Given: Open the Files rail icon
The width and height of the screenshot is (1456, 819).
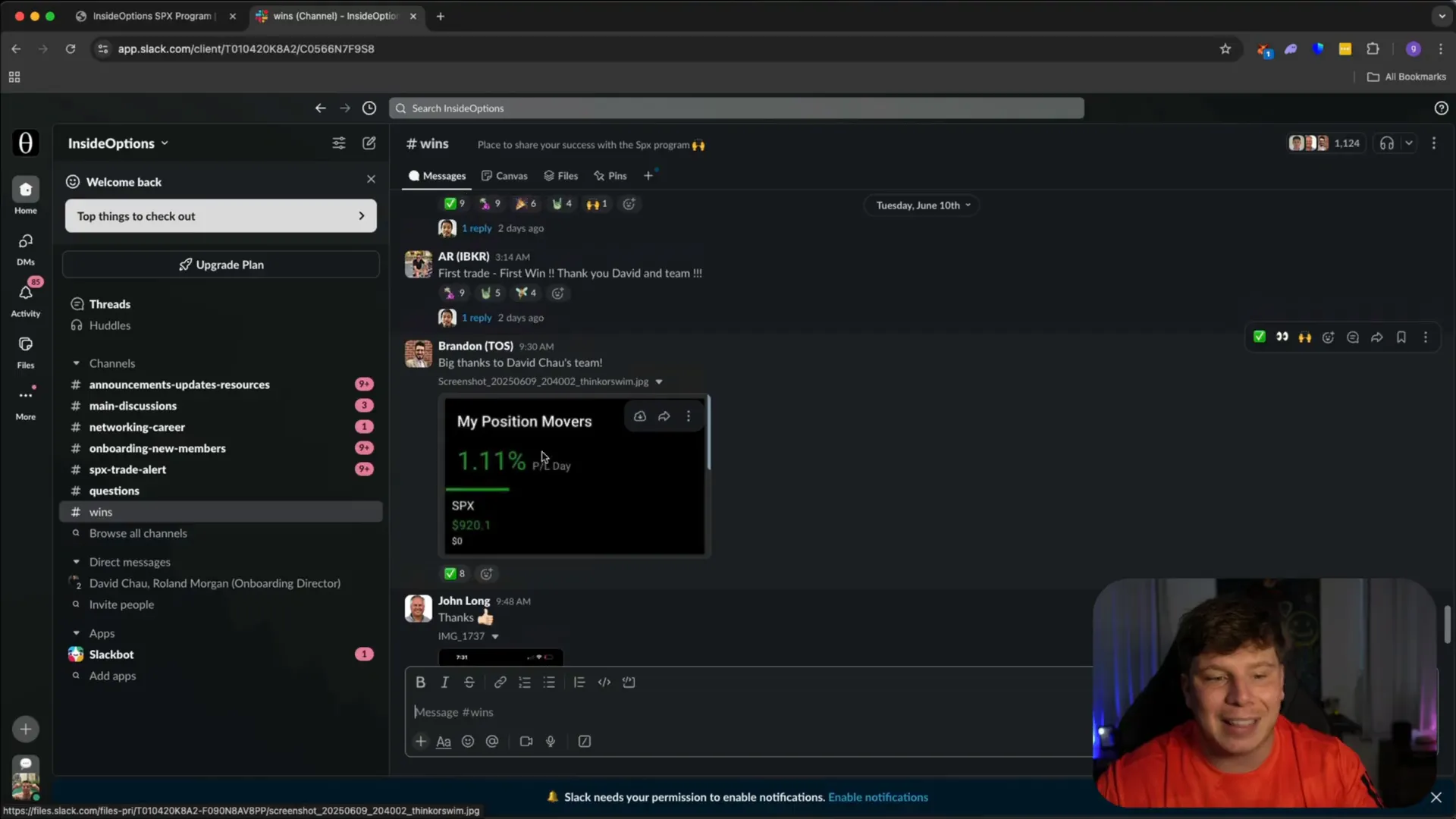Looking at the screenshot, I should pyautogui.click(x=26, y=344).
